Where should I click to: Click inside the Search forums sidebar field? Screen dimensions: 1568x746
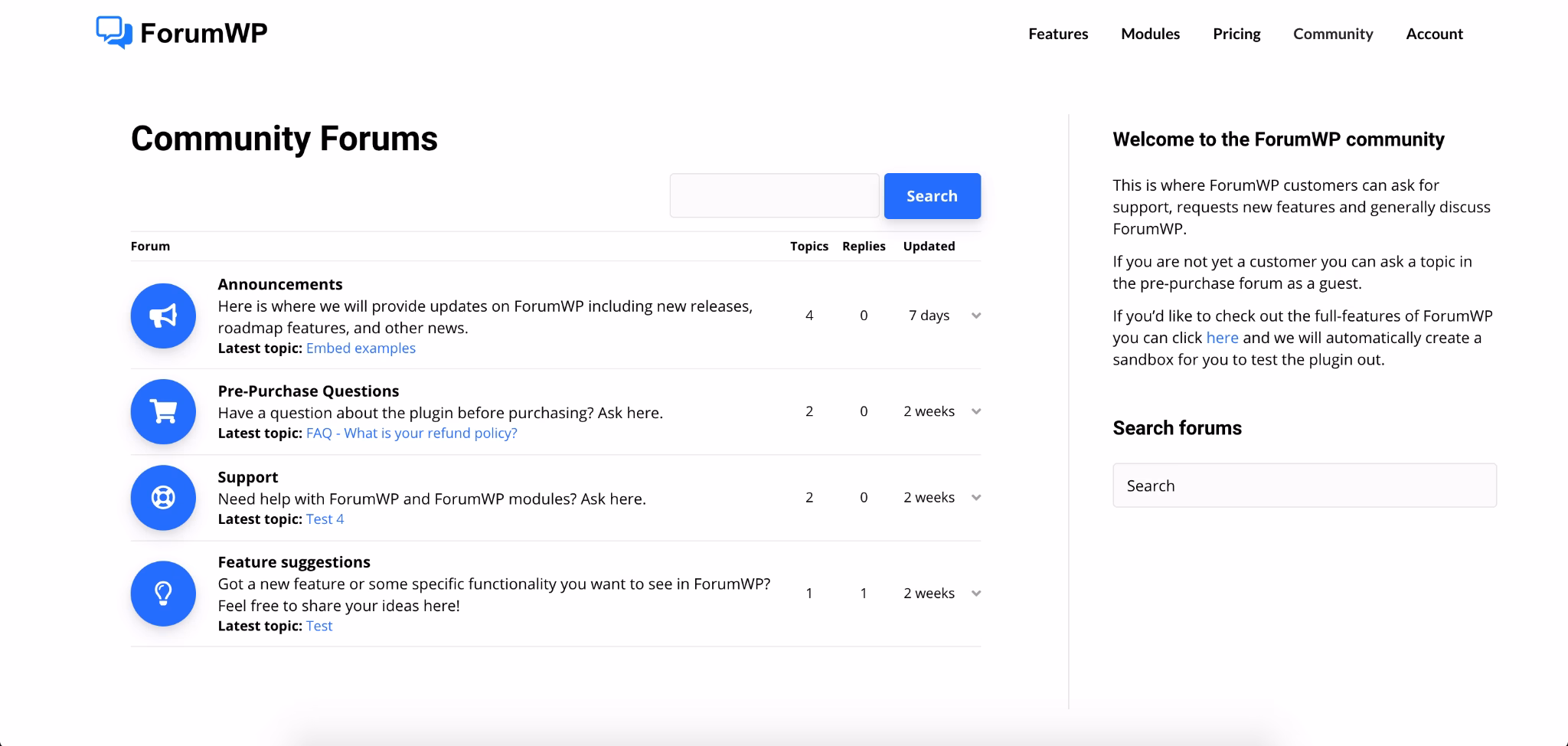[x=1303, y=486]
